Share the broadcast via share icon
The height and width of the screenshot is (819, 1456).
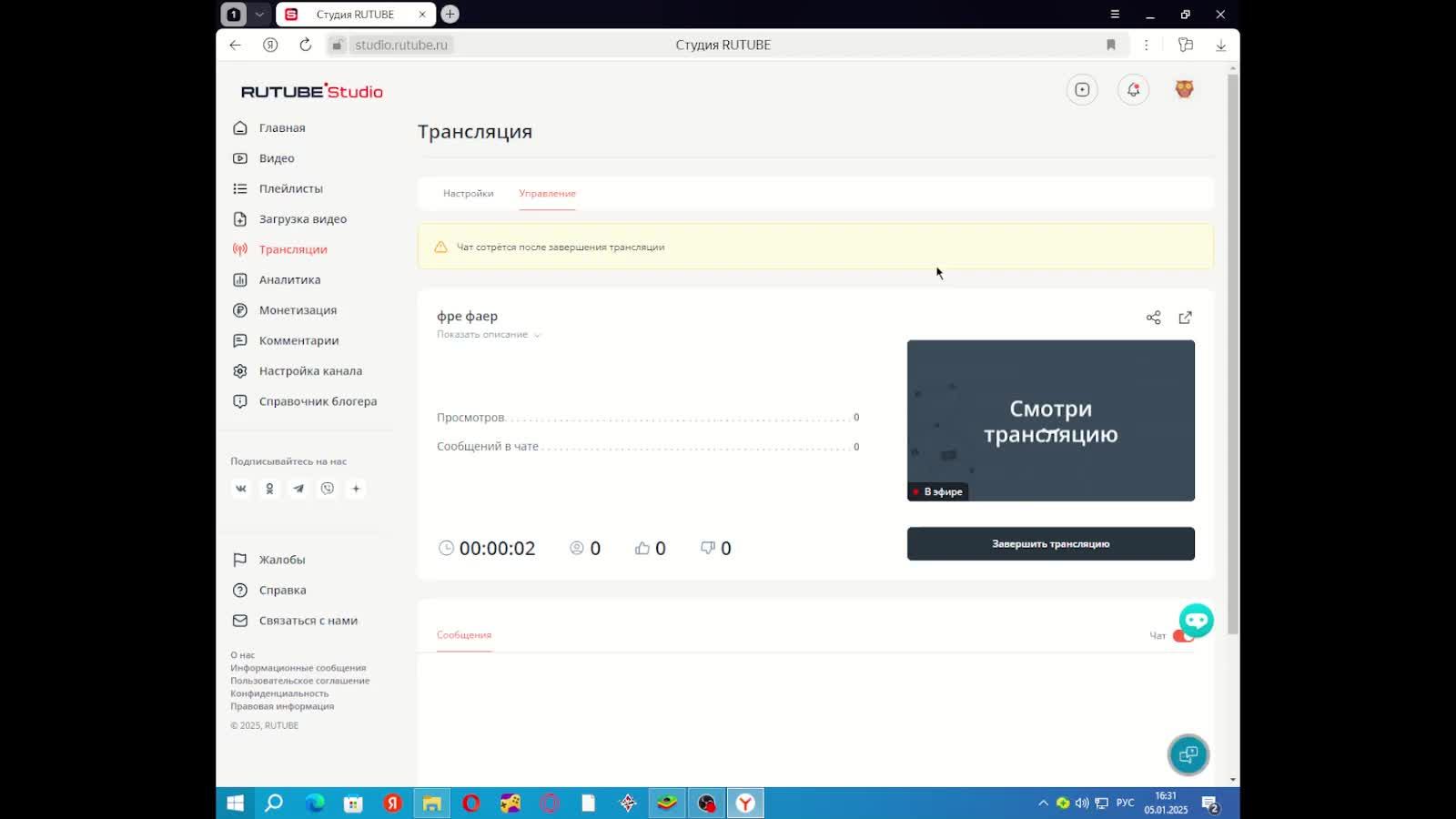(x=1153, y=318)
